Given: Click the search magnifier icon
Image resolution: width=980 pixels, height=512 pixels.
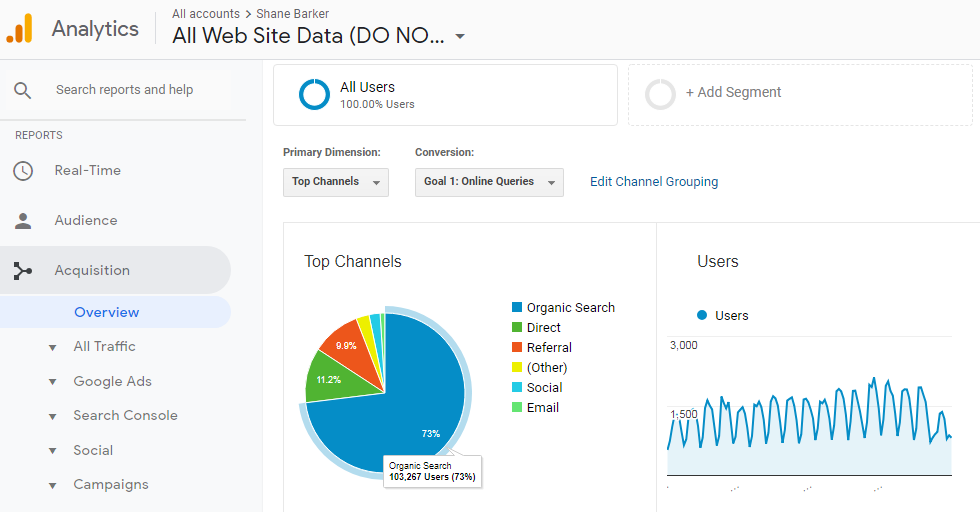Looking at the screenshot, I should (22, 90).
